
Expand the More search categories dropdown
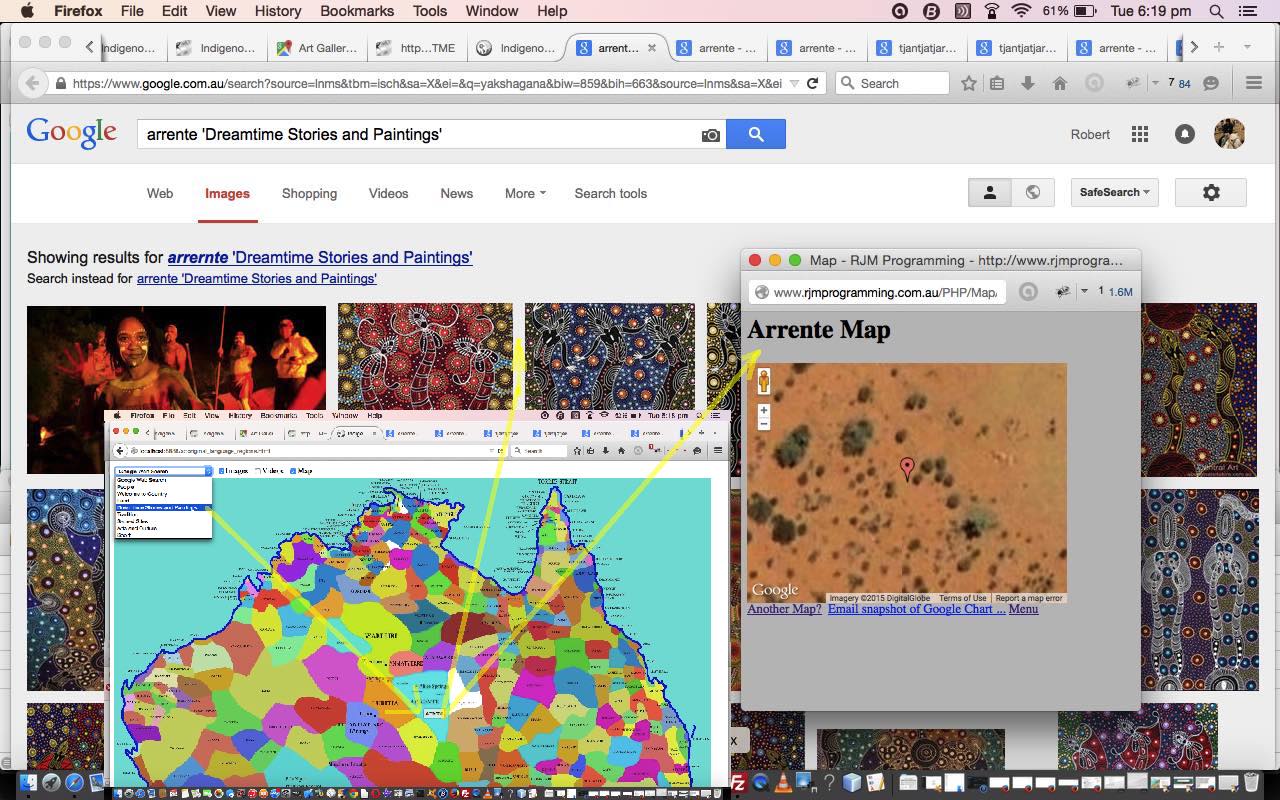[x=525, y=193]
